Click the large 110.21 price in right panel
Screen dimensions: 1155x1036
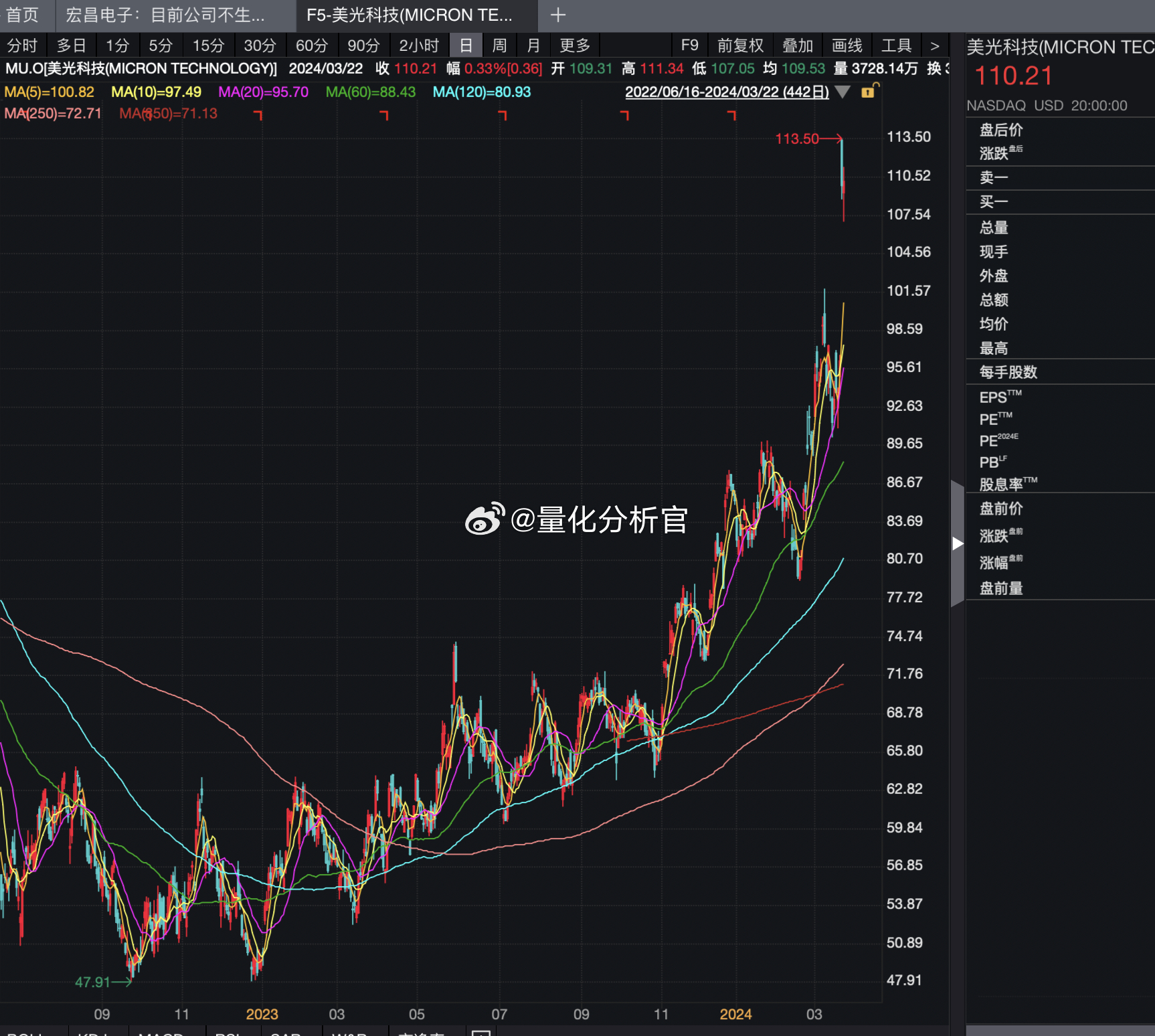pyautogui.click(x=1013, y=76)
